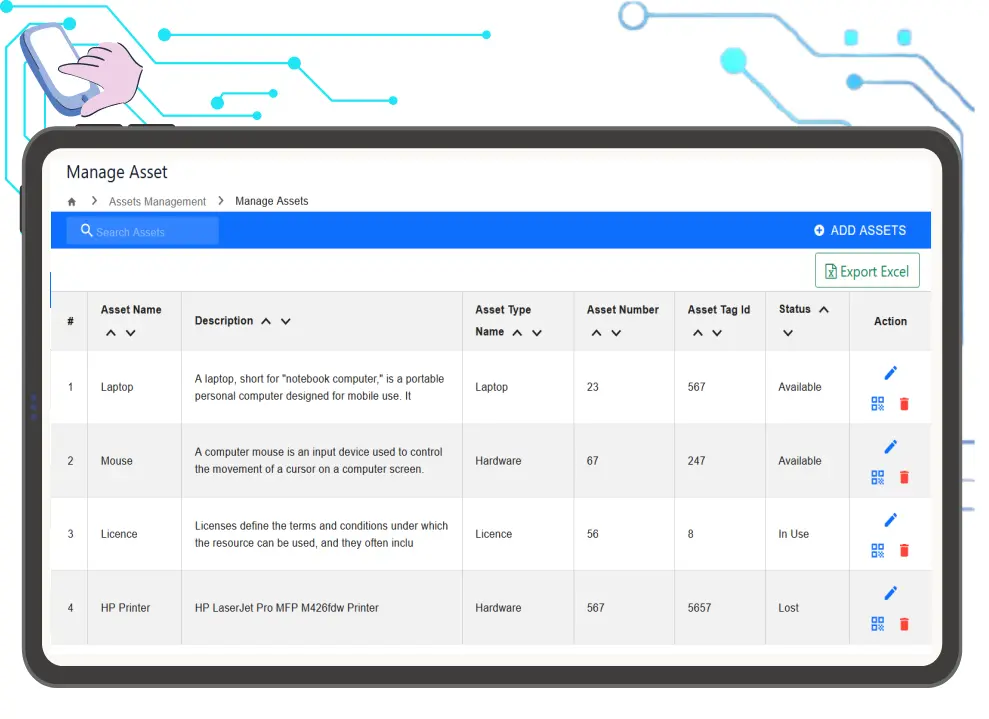Click the Licenses define description text

[x=321, y=534]
